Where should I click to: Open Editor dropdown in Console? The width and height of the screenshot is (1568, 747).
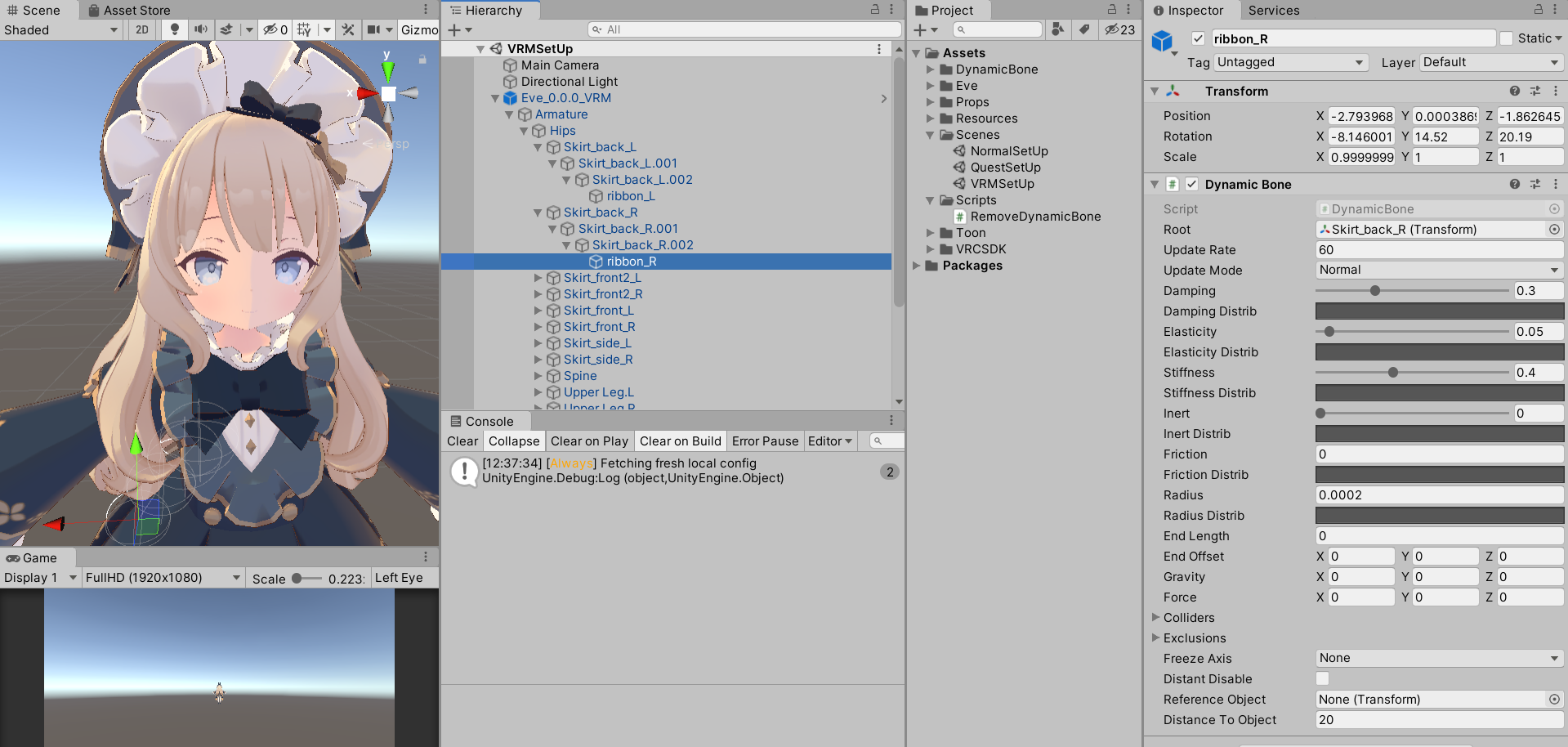(x=829, y=441)
